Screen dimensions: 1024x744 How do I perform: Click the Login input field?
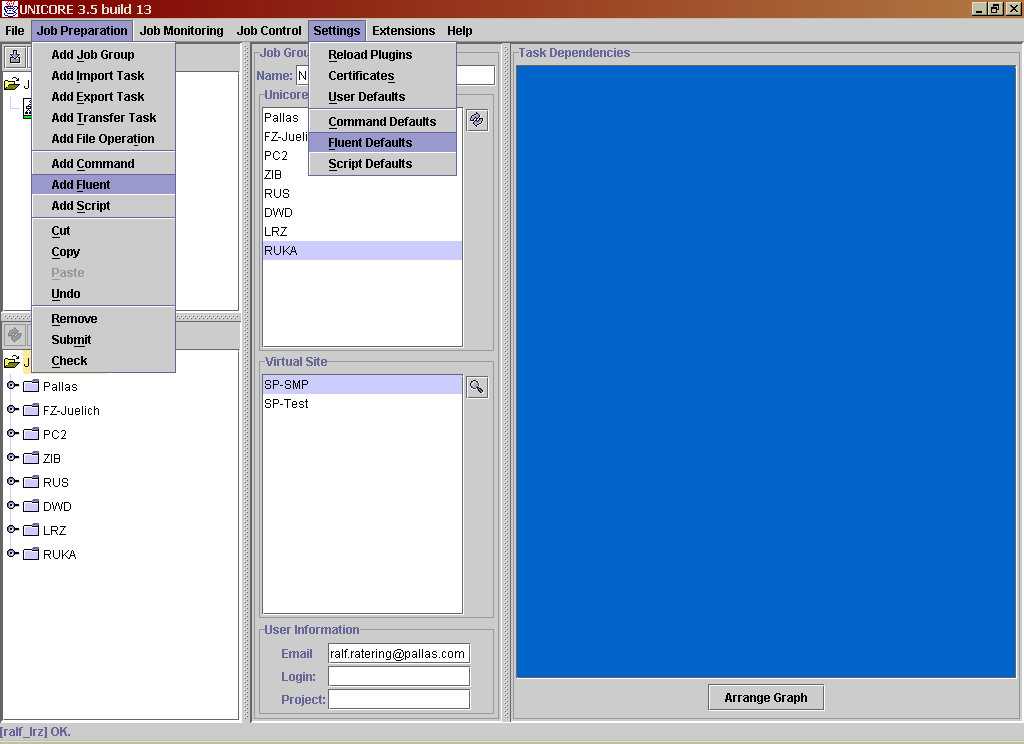pos(399,677)
